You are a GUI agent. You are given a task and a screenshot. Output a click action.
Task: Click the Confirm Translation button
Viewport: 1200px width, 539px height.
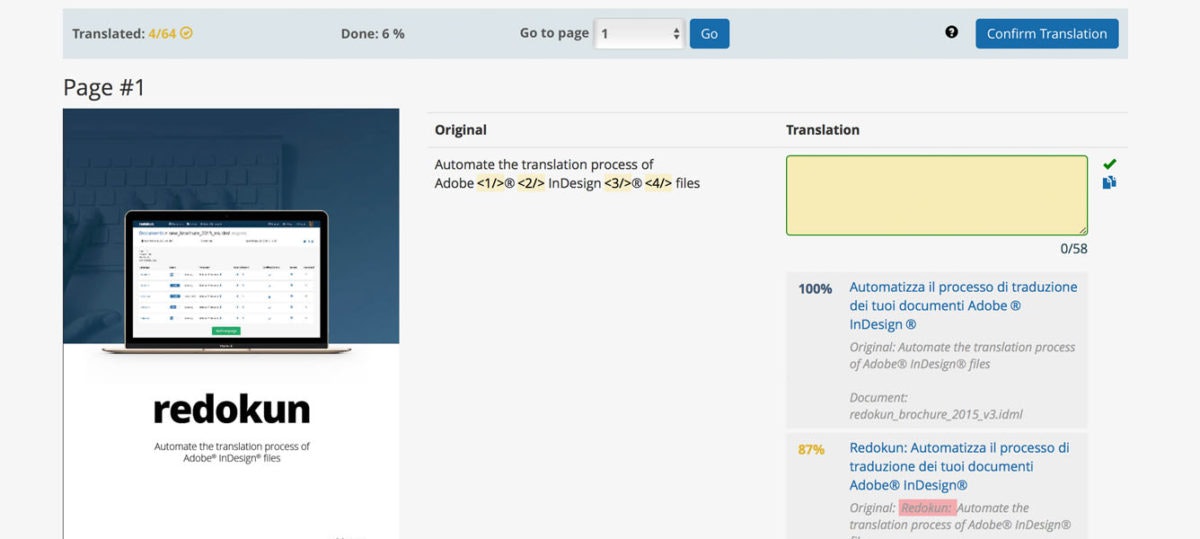click(1047, 33)
